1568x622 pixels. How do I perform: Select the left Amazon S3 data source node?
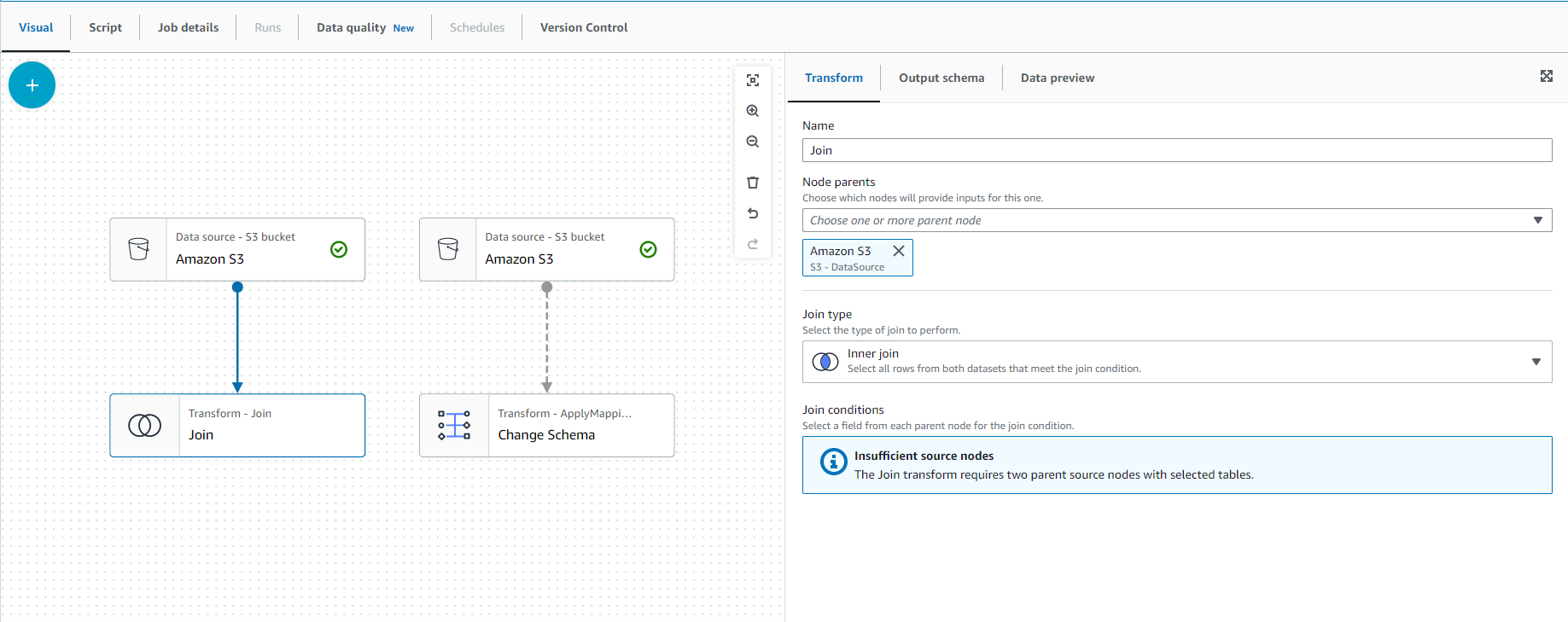point(237,249)
